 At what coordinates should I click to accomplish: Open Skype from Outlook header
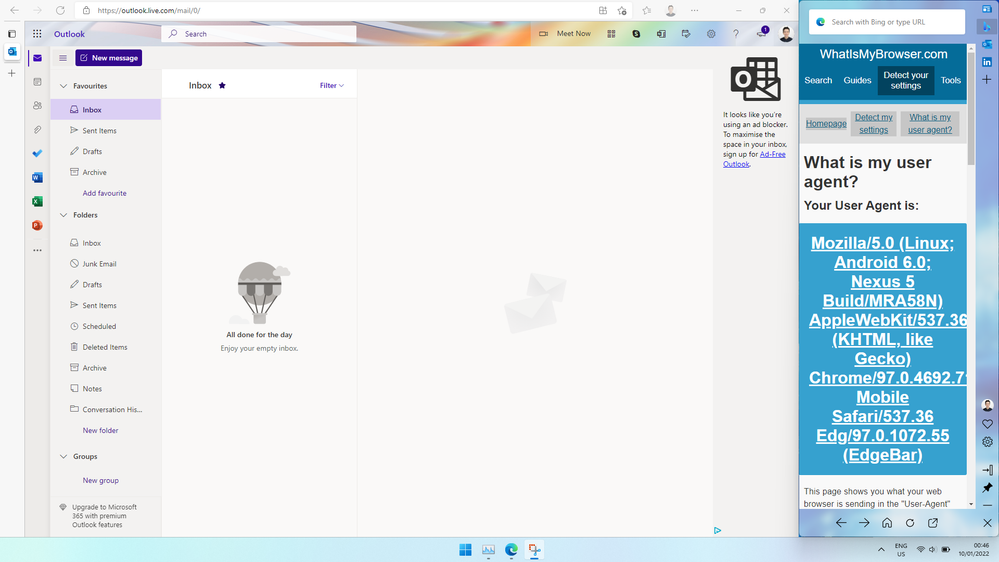coord(636,34)
